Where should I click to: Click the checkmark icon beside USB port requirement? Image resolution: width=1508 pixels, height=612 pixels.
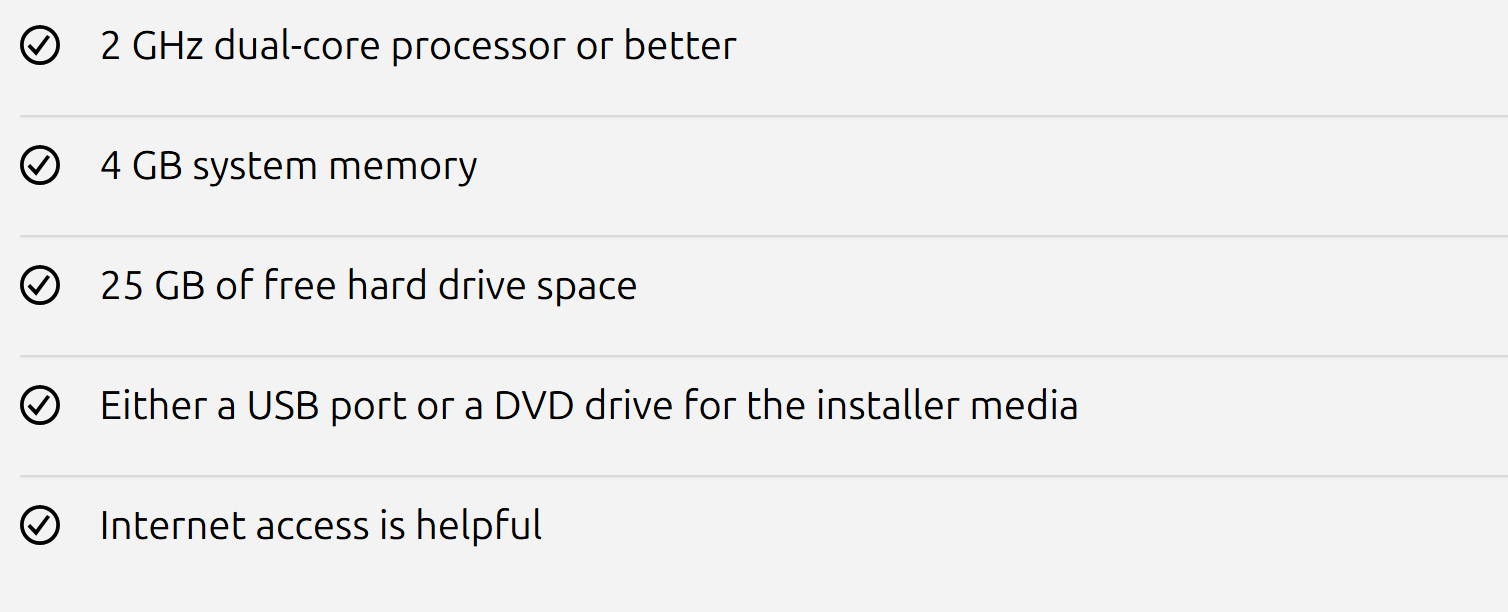coord(40,406)
